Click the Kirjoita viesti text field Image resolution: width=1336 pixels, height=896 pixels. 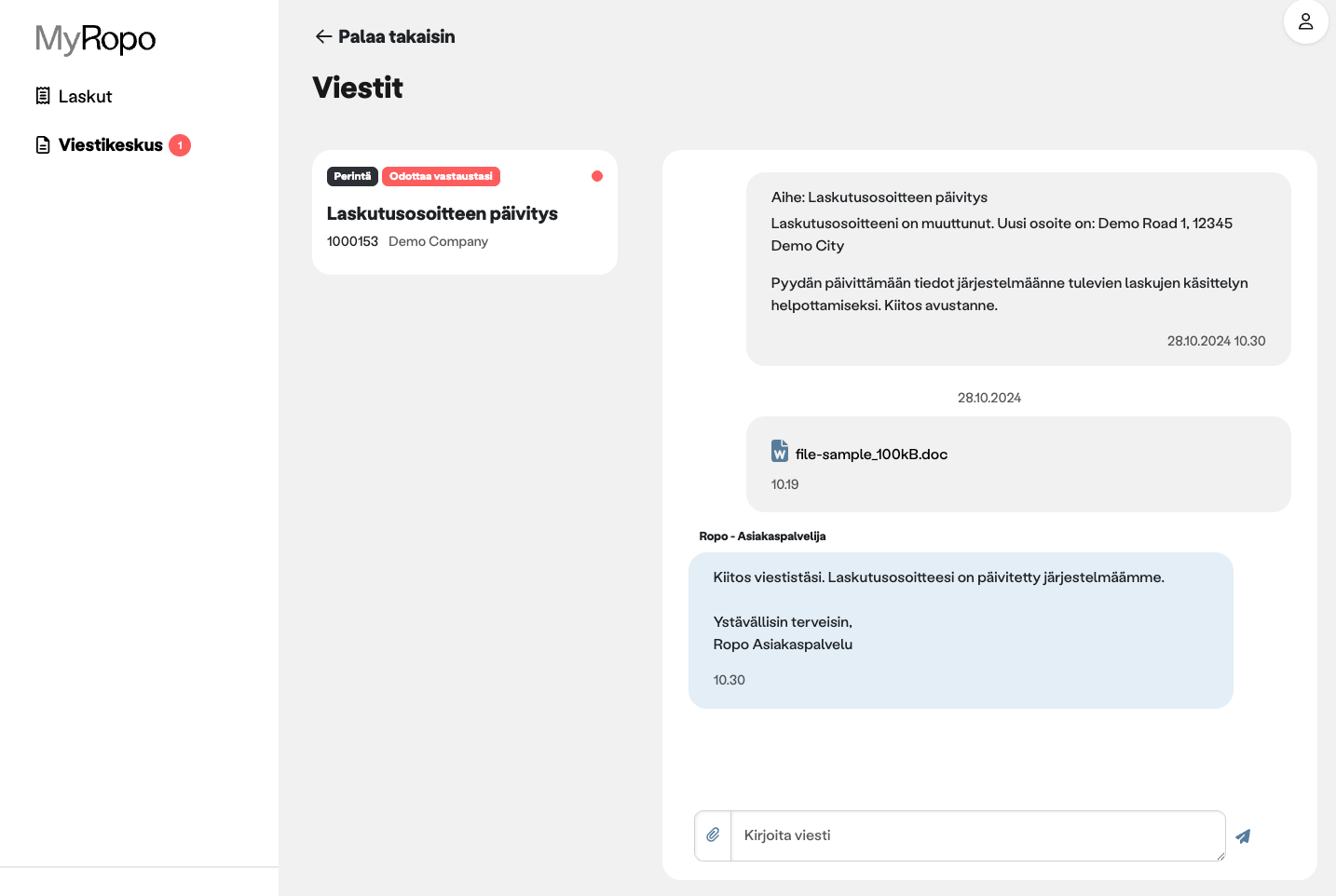click(976, 835)
